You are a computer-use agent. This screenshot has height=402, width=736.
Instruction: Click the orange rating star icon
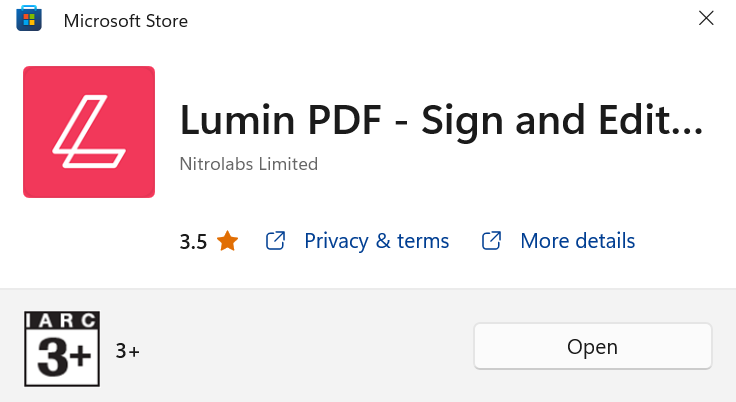click(x=228, y=241)
